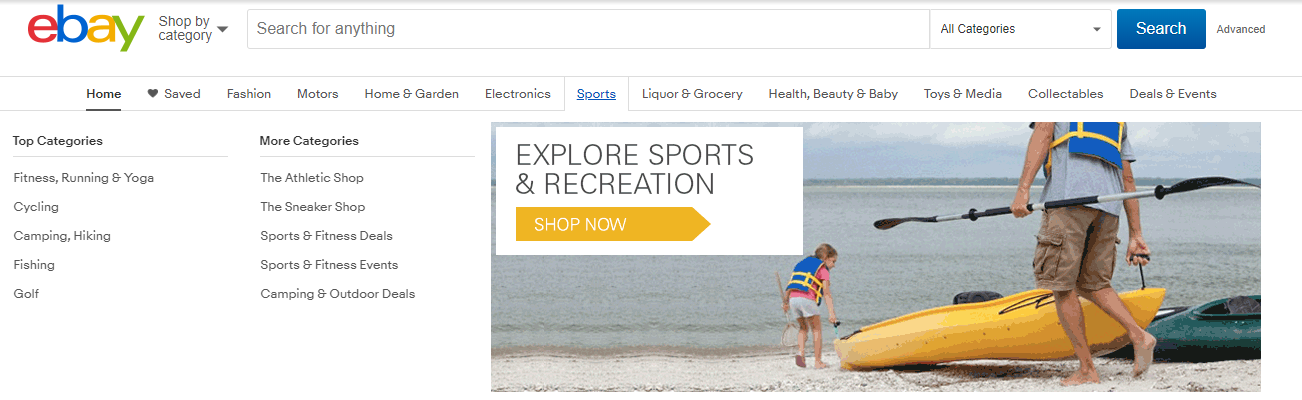Open Saved items with heart icon
Image resolution: width=1302 pixels, height=400 pixels.
pos(174,94)
